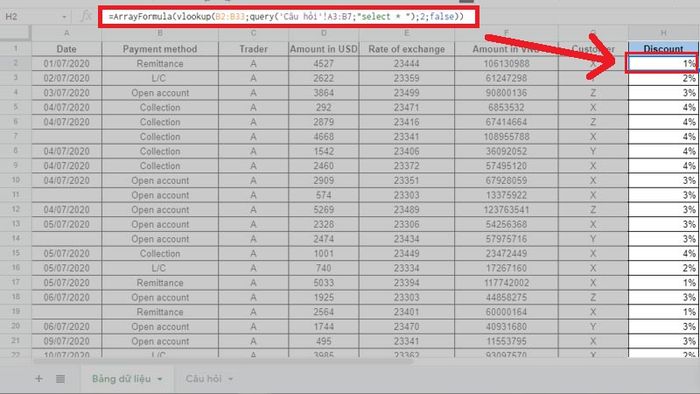The height and width of the screenshot is (394, 700).
Task: Open the all sheets list icon
Action: pos(60,379)
